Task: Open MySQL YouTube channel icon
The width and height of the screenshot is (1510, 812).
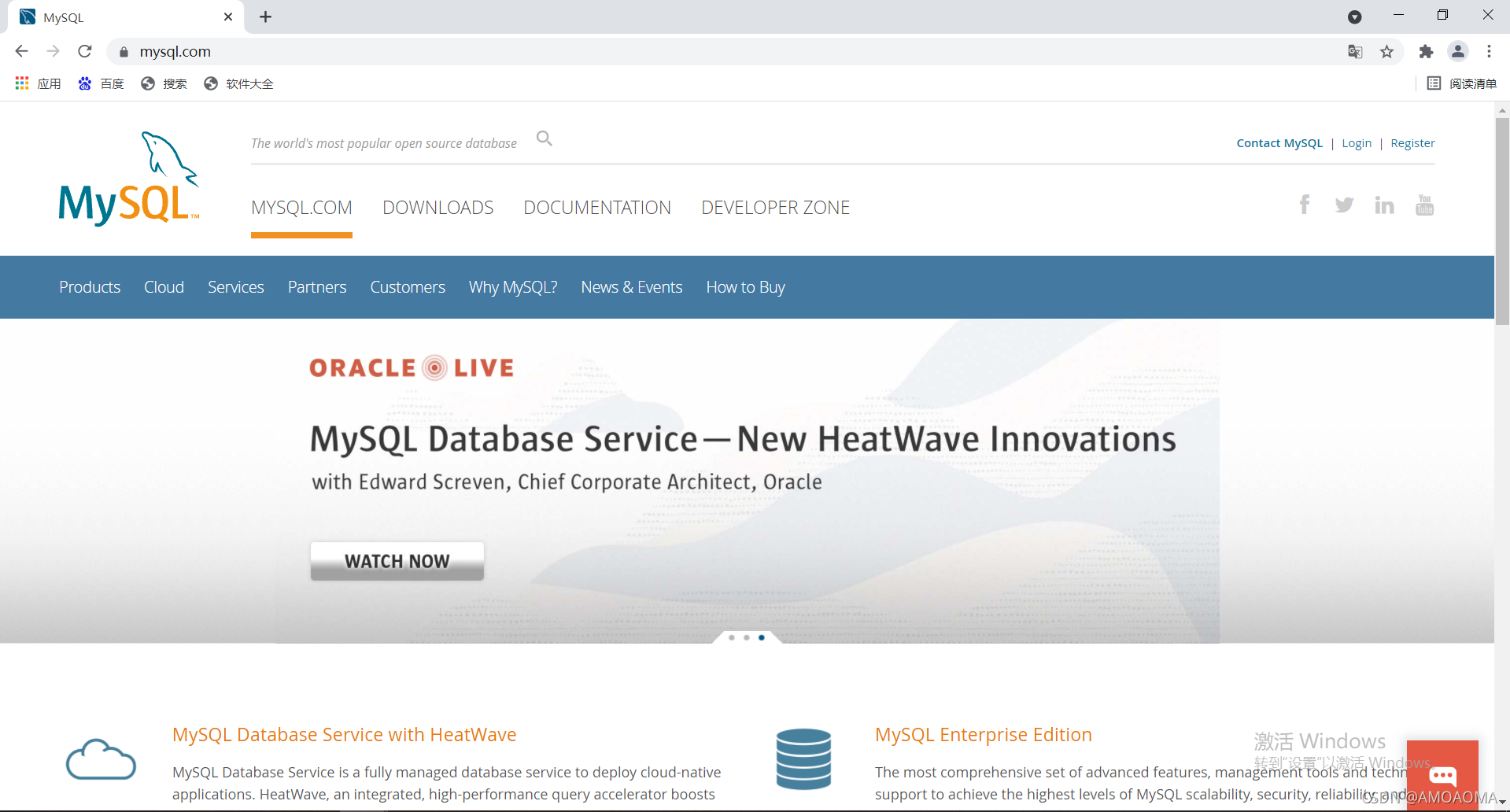Action: click(1424, 205)
